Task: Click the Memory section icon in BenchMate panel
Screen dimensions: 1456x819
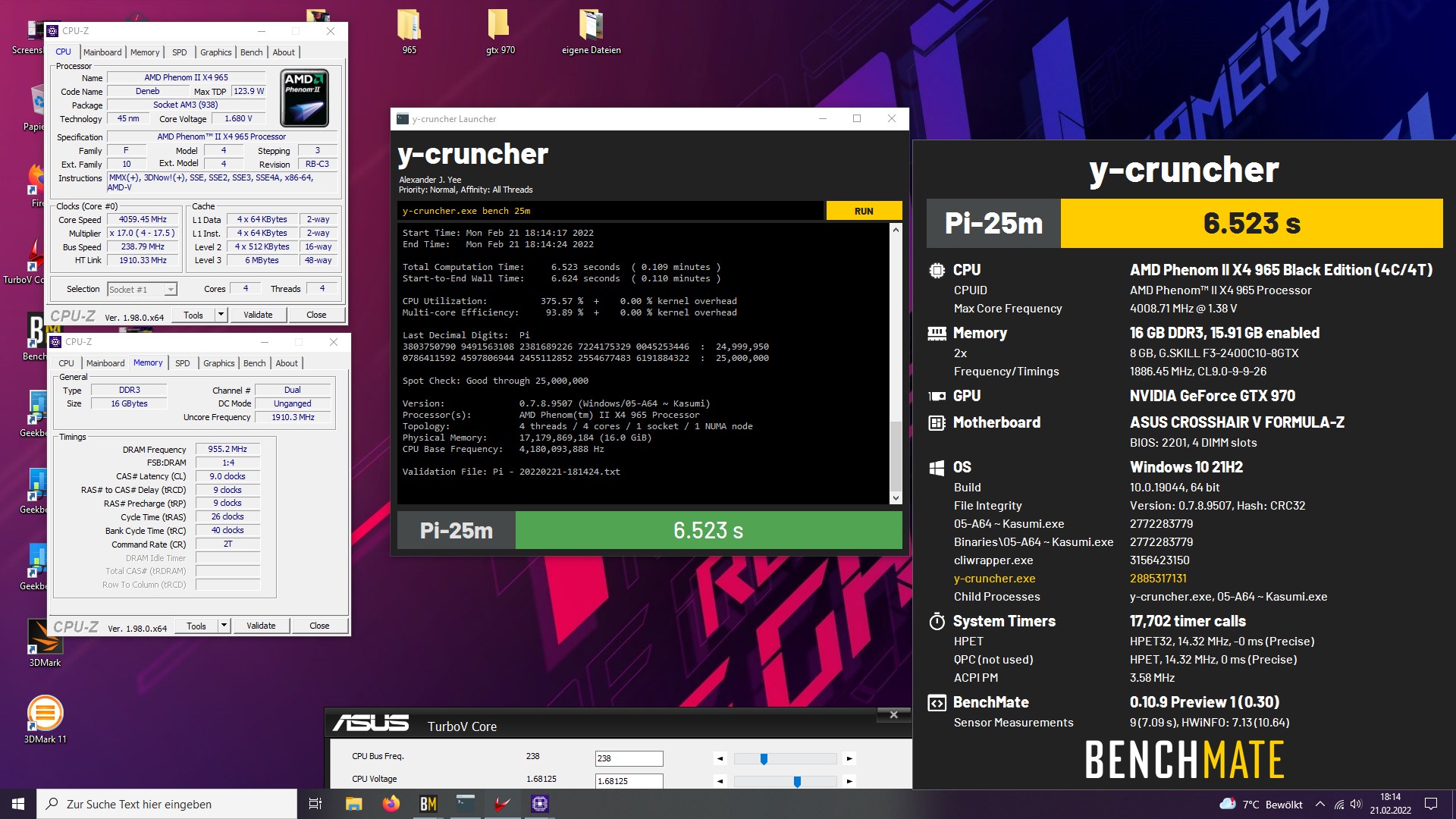Action: (x=937, y=333)
